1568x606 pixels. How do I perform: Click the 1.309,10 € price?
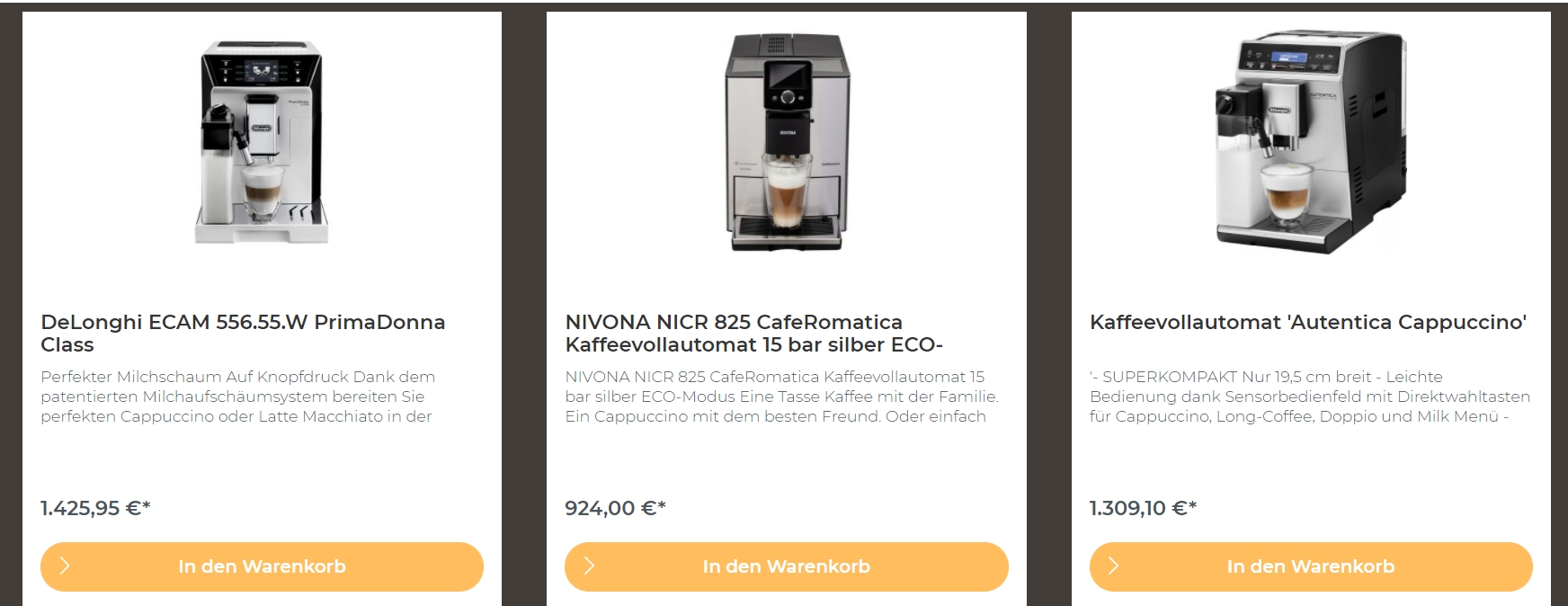tap(1143, 508)
